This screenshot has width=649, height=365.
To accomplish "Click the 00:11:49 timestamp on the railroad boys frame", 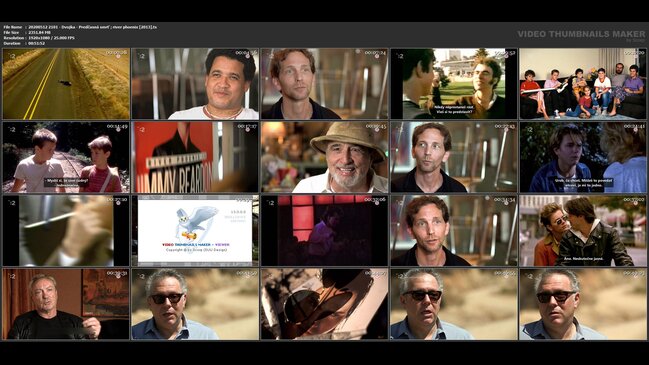I will pyautogui.click(x=117, y=127).
